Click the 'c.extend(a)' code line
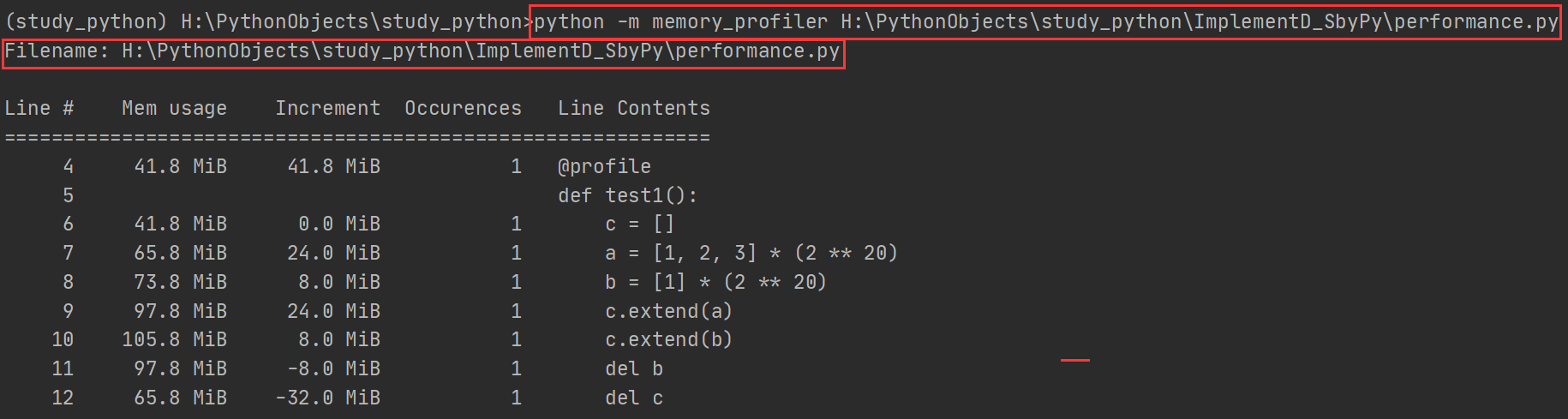This screenshot has height=419, width=1568. pyautogui.click(x=668, y=311)
